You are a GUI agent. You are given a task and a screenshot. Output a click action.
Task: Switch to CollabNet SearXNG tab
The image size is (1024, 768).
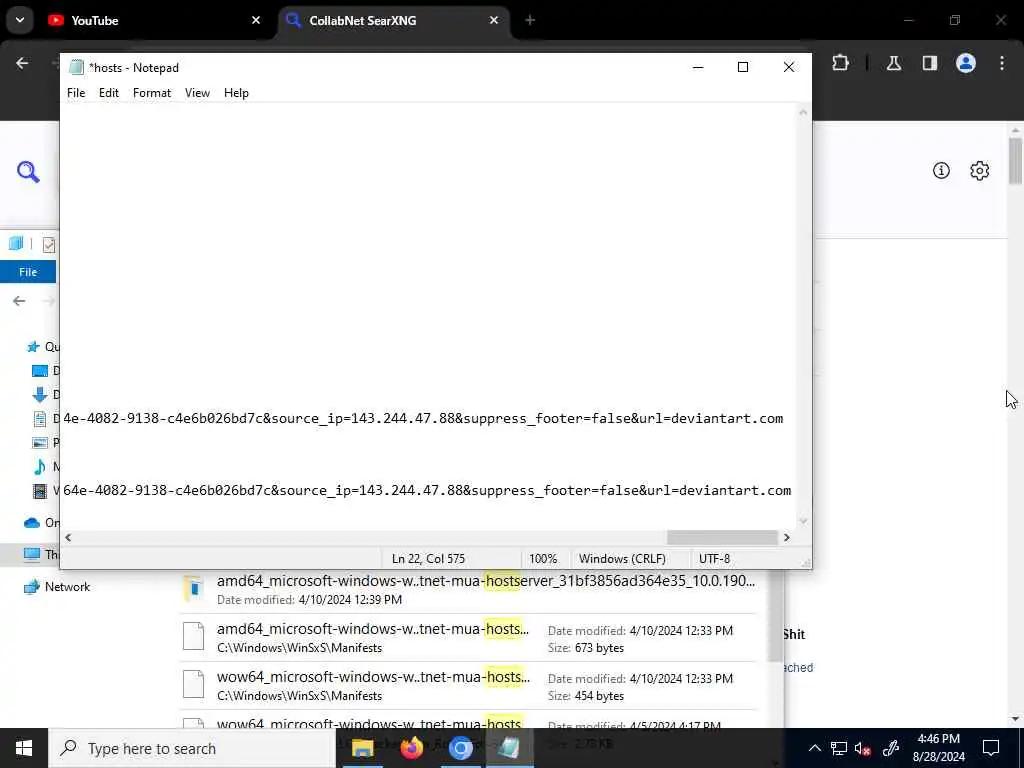point(394,20)
